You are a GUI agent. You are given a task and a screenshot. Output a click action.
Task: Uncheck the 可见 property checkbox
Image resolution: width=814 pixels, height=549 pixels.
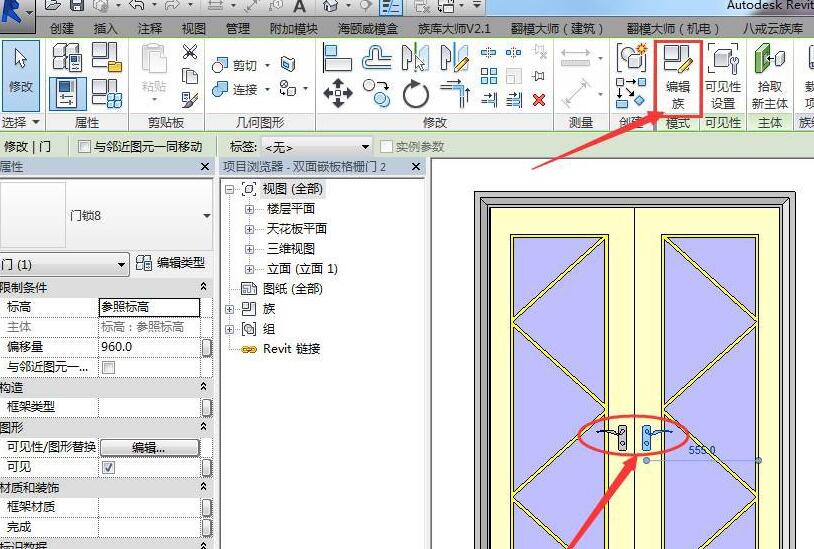pyautogui.click(x=108, y=467)
